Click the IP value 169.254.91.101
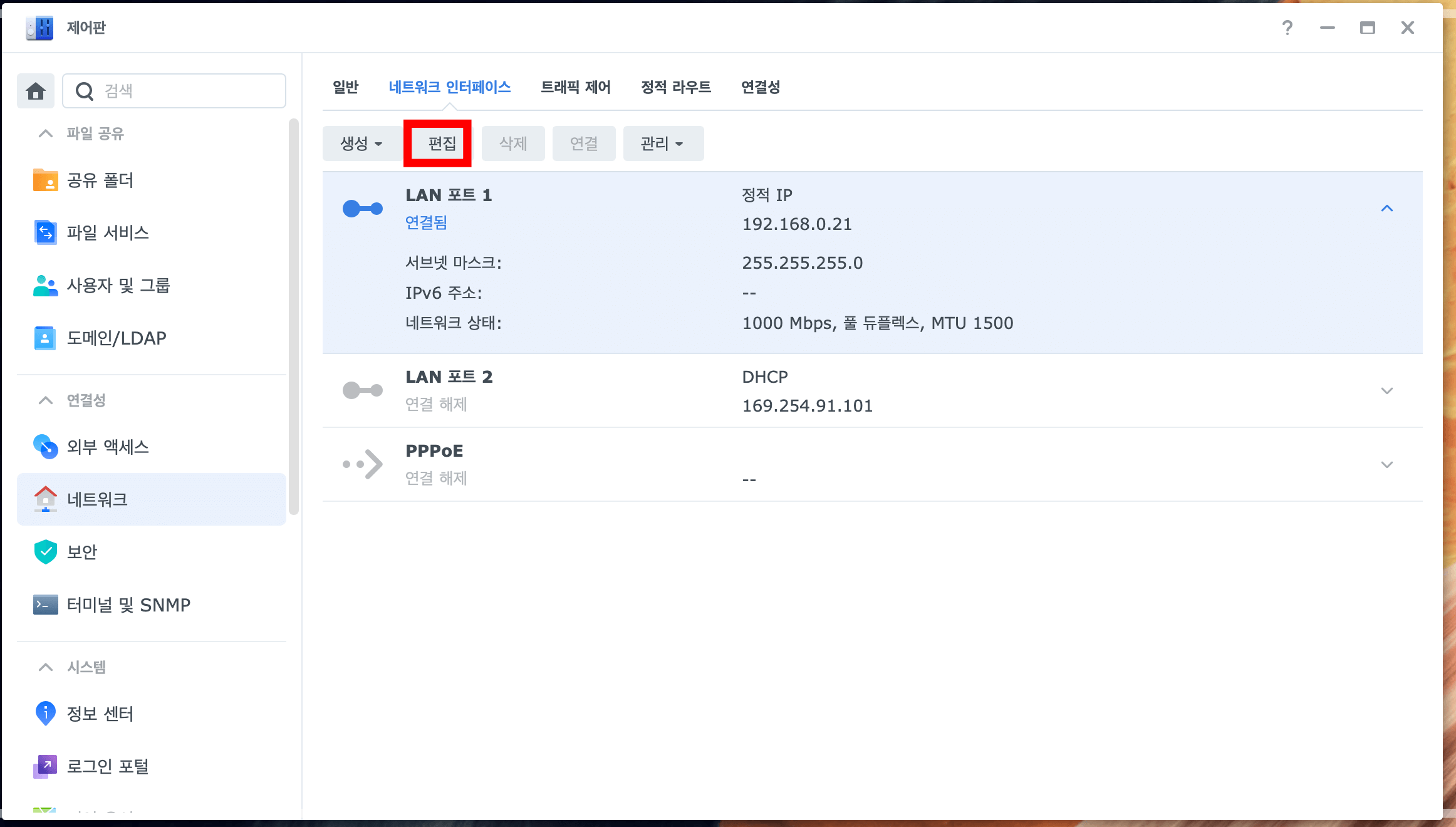 807,406
